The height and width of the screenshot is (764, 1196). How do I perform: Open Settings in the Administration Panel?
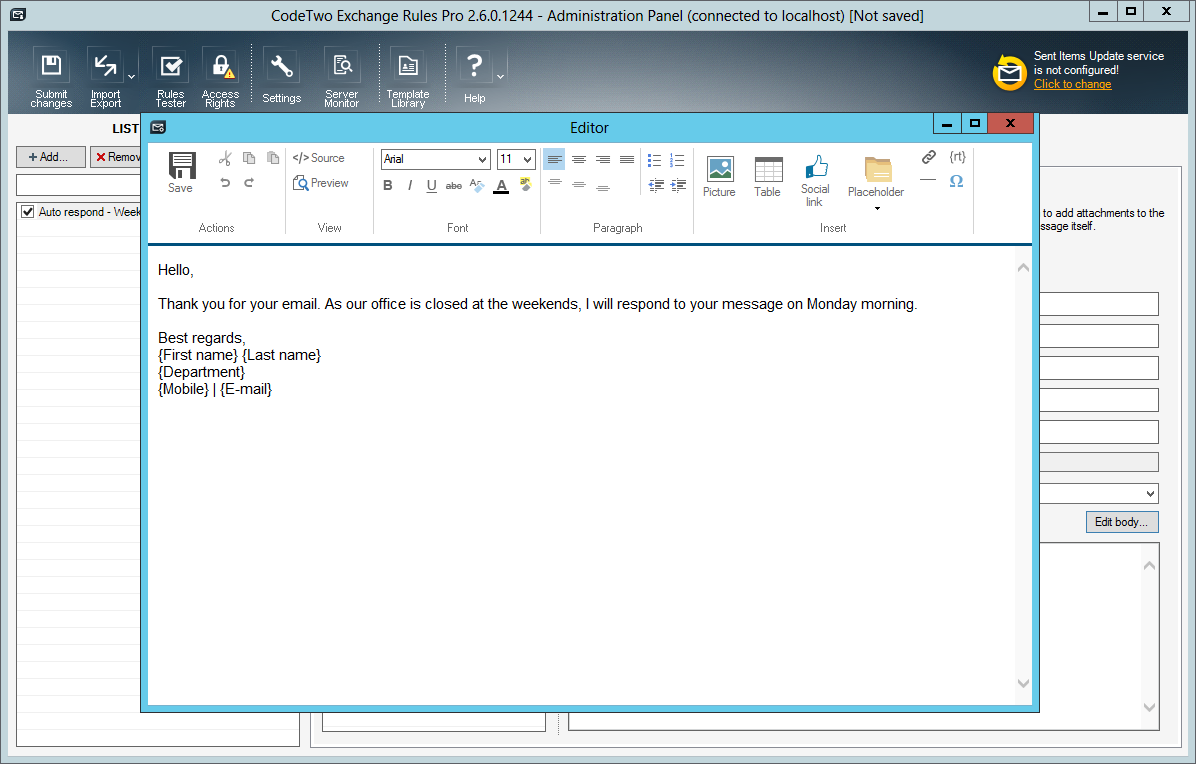(x=281, y=76)
